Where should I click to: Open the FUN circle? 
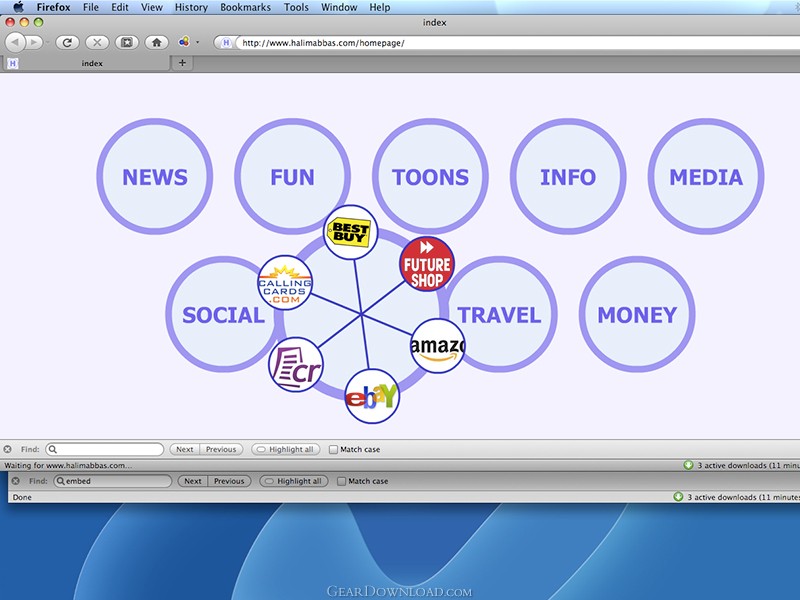292,177
